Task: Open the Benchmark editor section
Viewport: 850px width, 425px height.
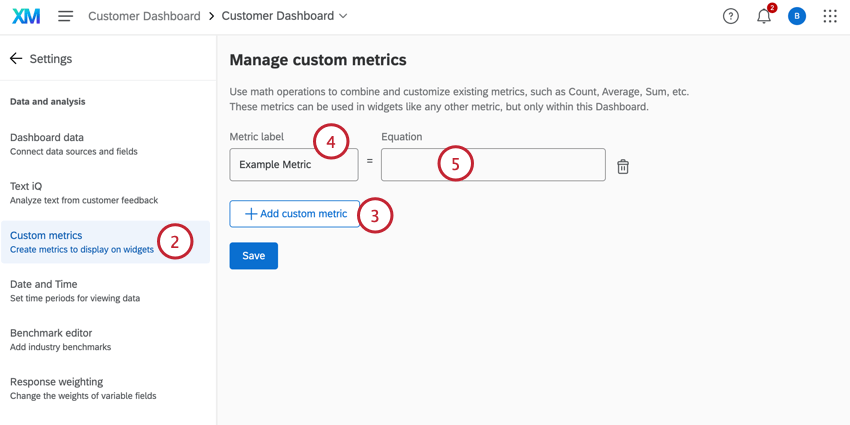Action: (60, 339)
